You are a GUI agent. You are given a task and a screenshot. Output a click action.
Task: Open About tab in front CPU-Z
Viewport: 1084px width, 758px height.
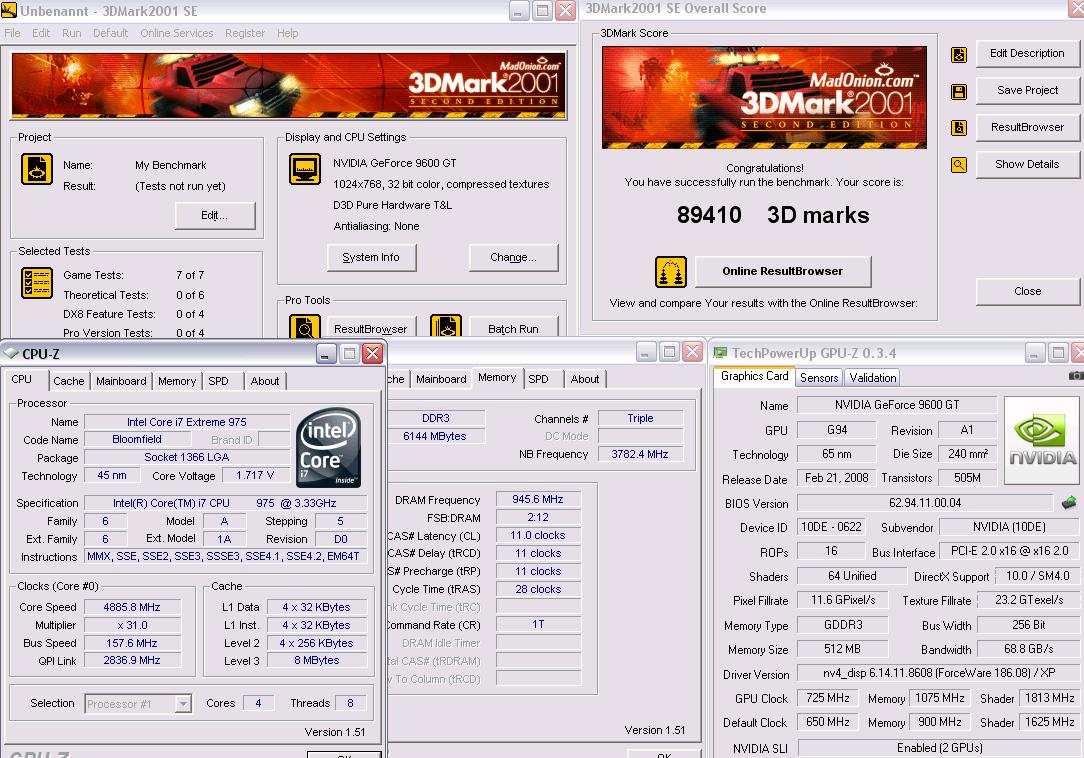[265, 381]
